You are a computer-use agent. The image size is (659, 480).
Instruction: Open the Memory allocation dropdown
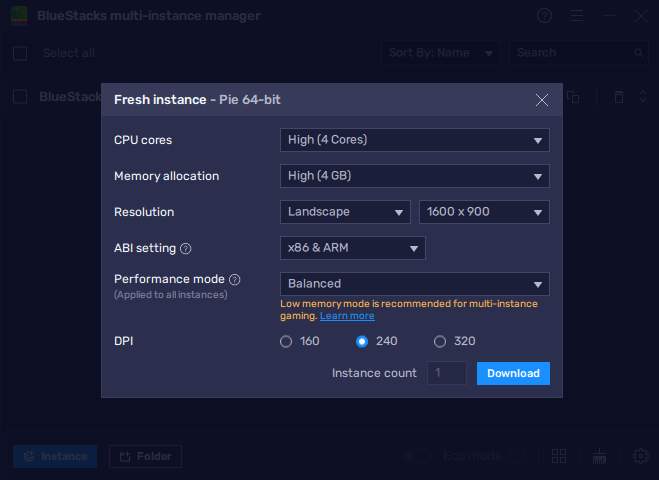click(x=415, y=176)
